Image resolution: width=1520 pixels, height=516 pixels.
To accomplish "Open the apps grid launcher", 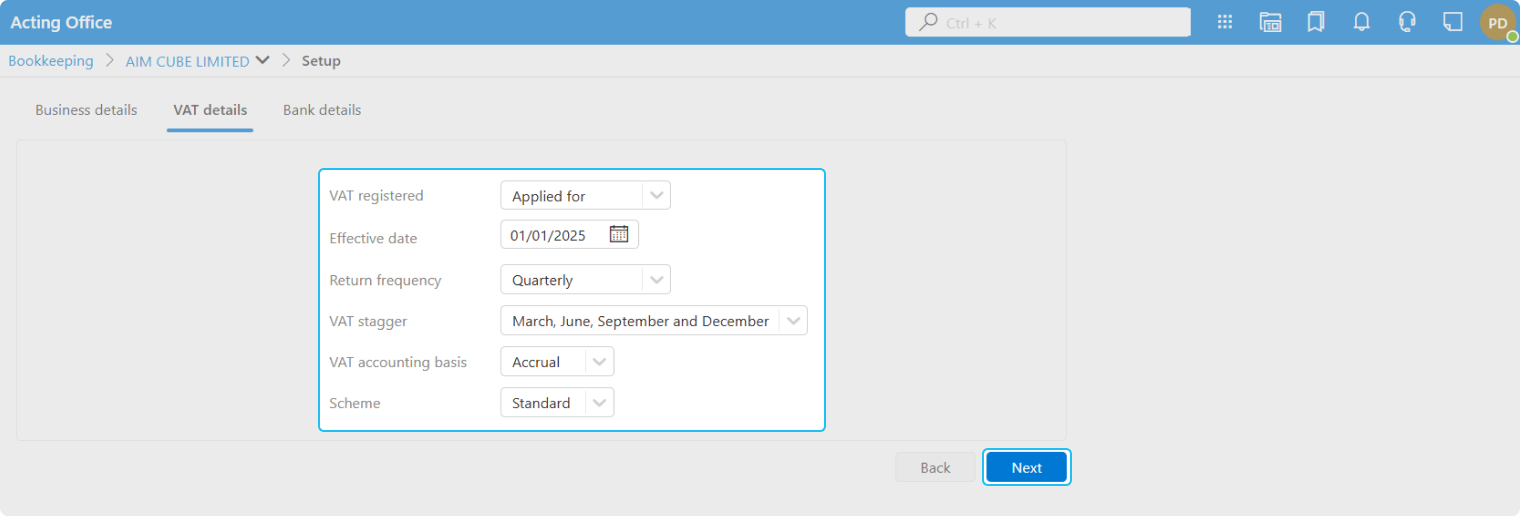I will 1224,22.
